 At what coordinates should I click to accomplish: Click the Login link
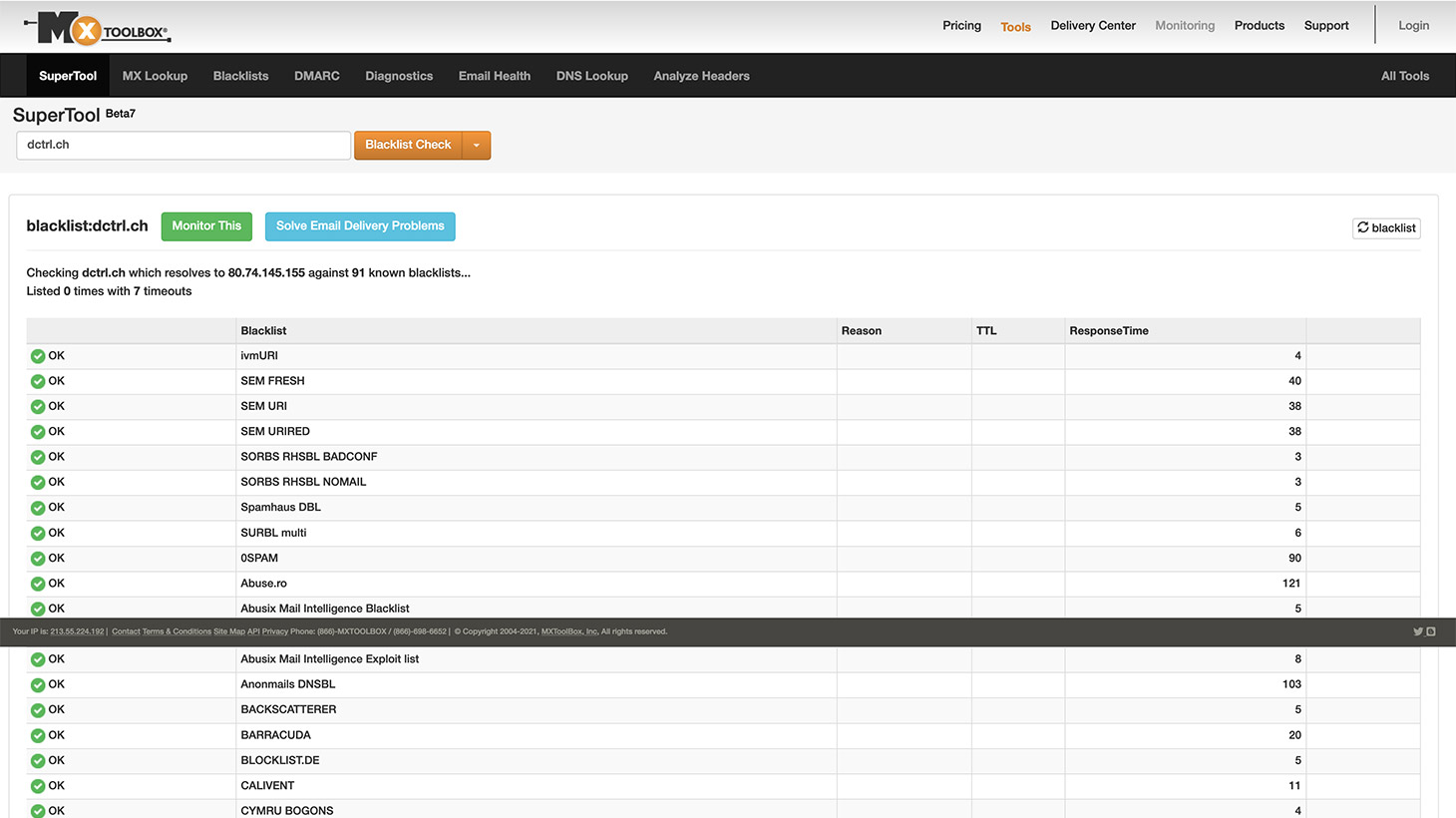[x=1413, y=26]
